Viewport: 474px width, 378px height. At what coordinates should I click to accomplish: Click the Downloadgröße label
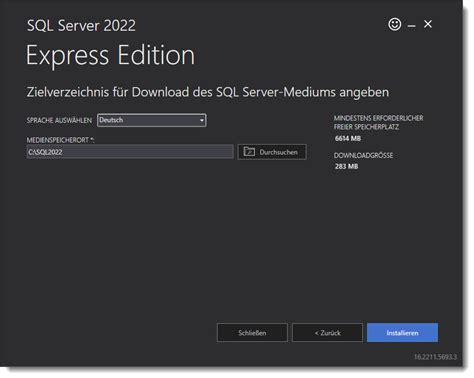click(363, 155)
